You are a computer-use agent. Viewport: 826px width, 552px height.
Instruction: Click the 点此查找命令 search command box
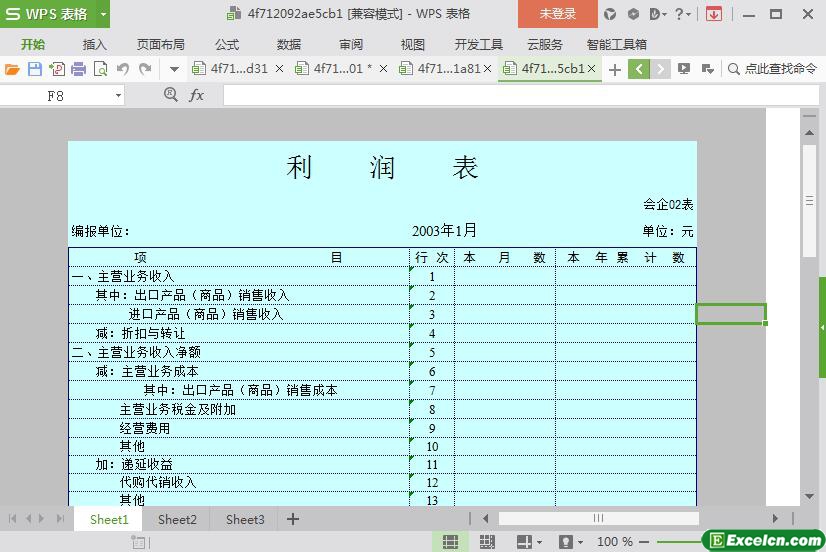coord(773,69)
